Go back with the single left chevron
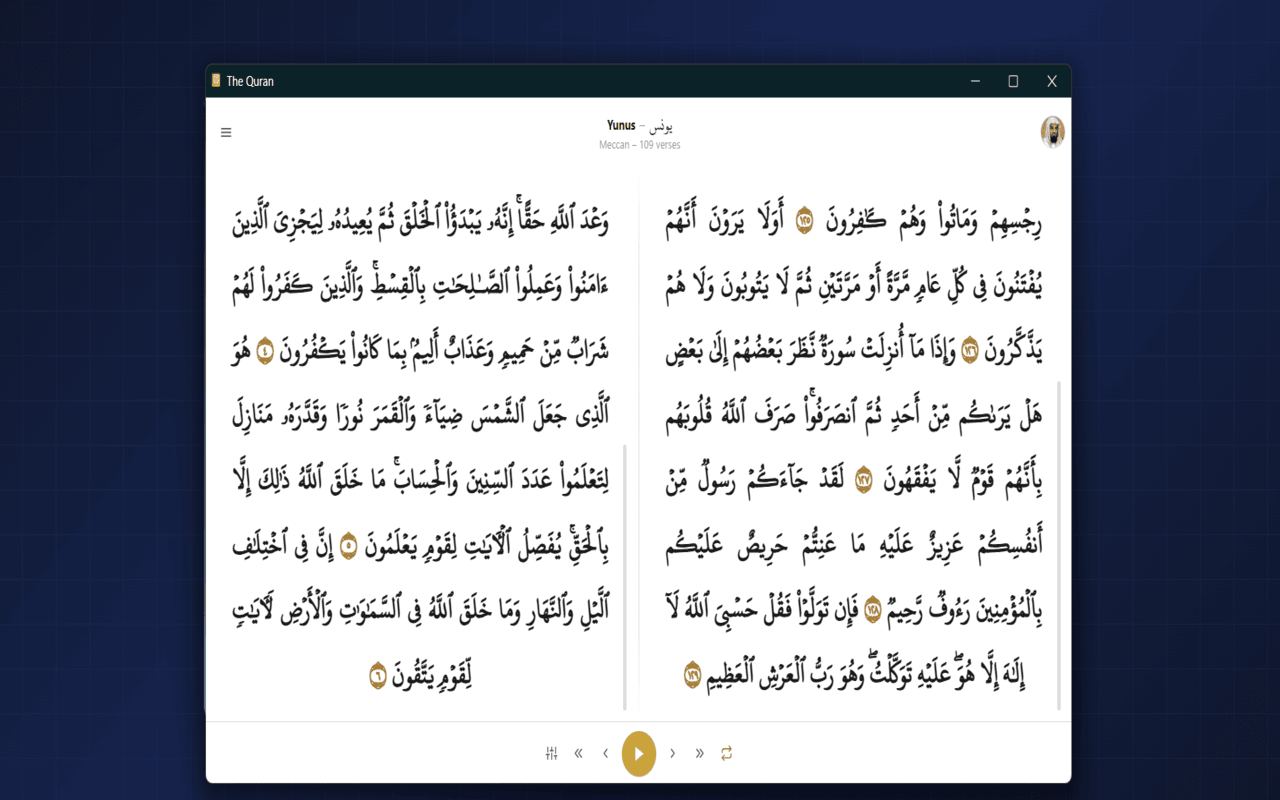The height and width of the screenshot is (800, 1280). point(605,753)
